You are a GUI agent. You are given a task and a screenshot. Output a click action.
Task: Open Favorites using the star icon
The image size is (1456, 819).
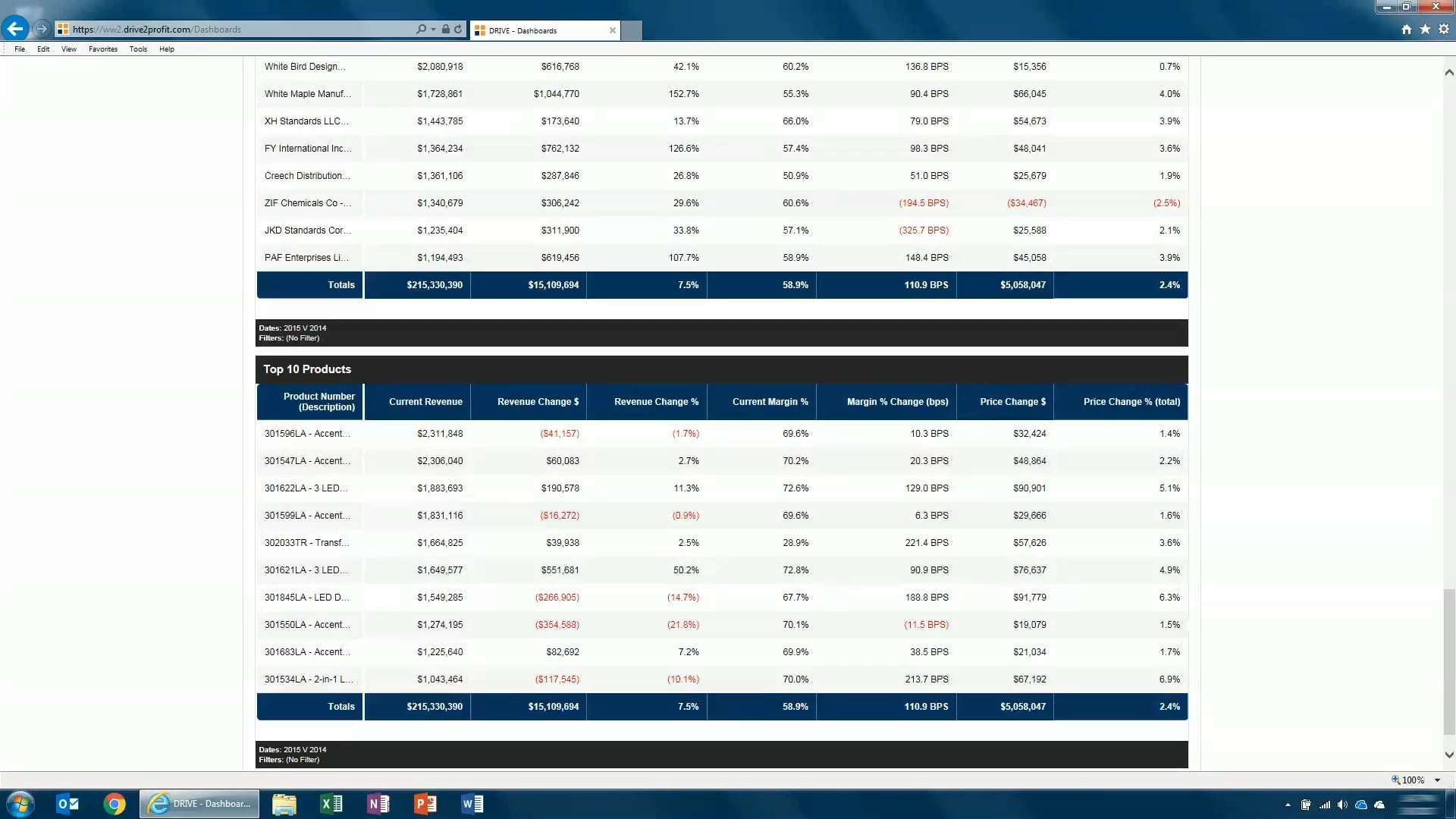1425,29
